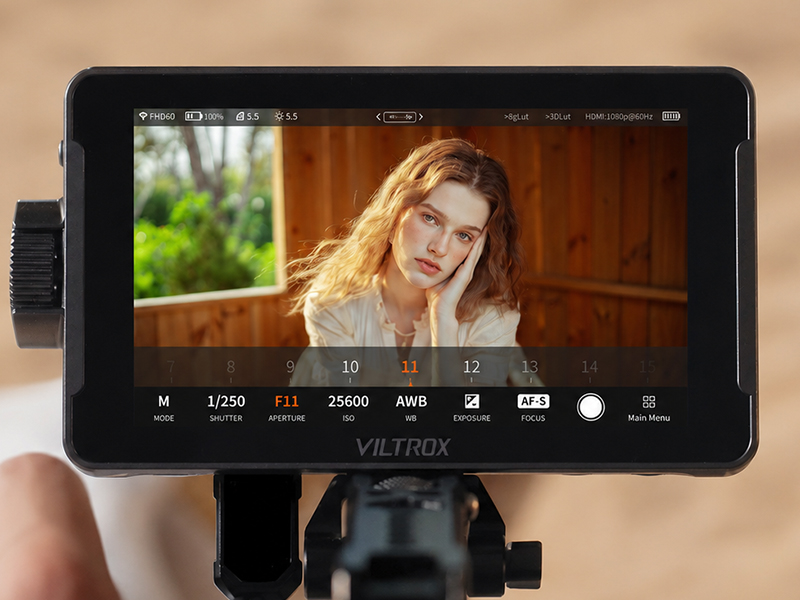The height and width of the screenshot is (600, 800).
Task: Tap the sun brightness 5.5 icon
Action: tap(286, 116)
